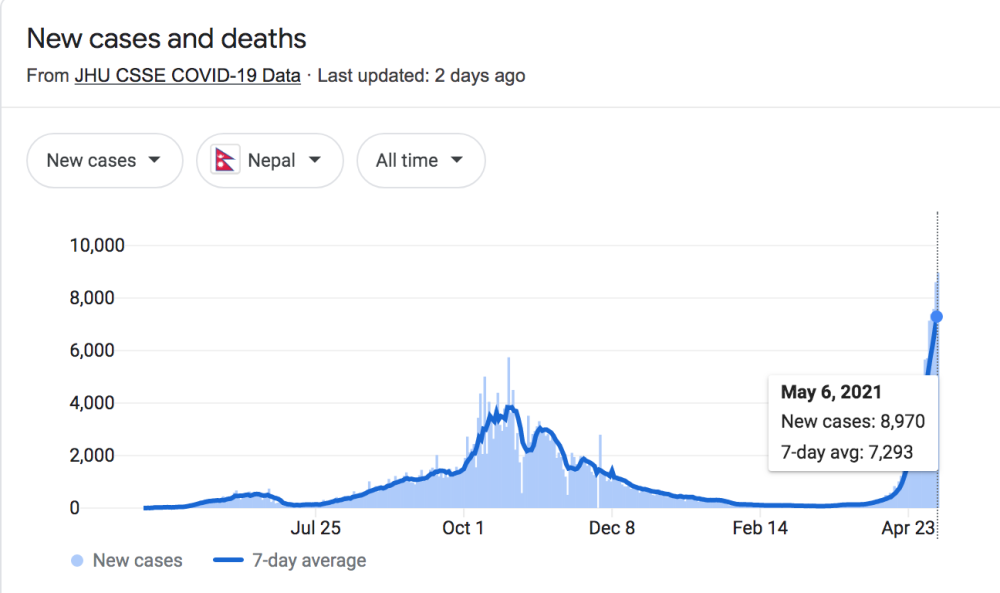Click the arrow next to All time

pyautogui.click(x=457, y=160)
